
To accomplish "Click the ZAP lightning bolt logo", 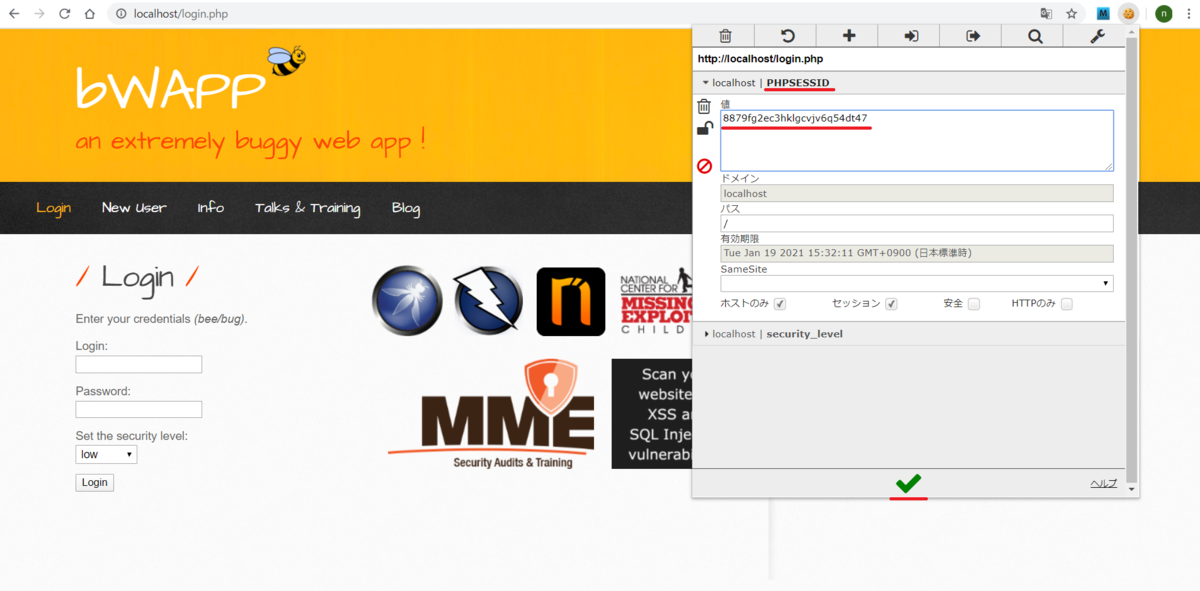I will (x=488, y=301).
